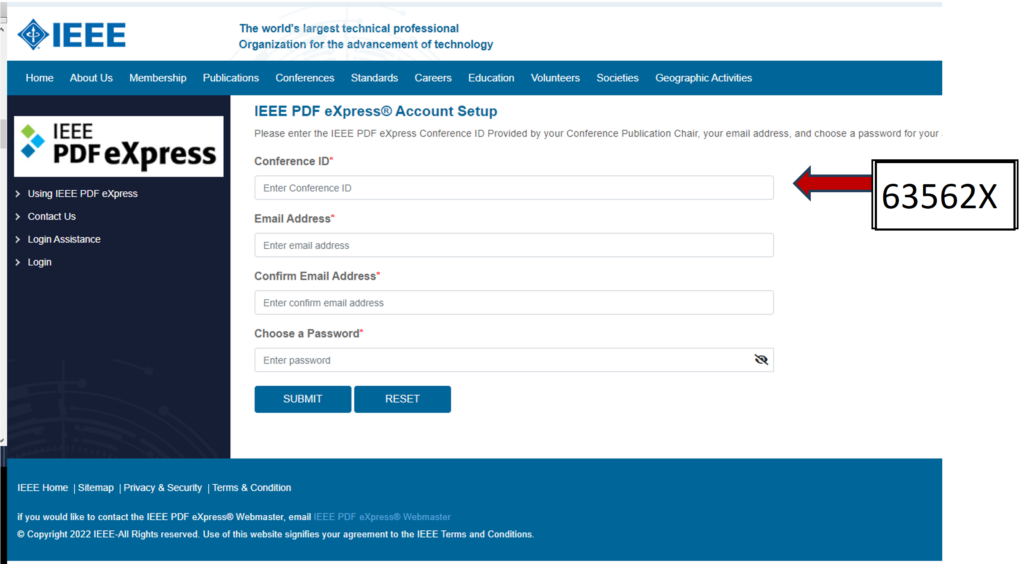The image size is (1024, 564).
Task: Select Geographic Activities in the navigation bar
Action: tap(703, 78)
